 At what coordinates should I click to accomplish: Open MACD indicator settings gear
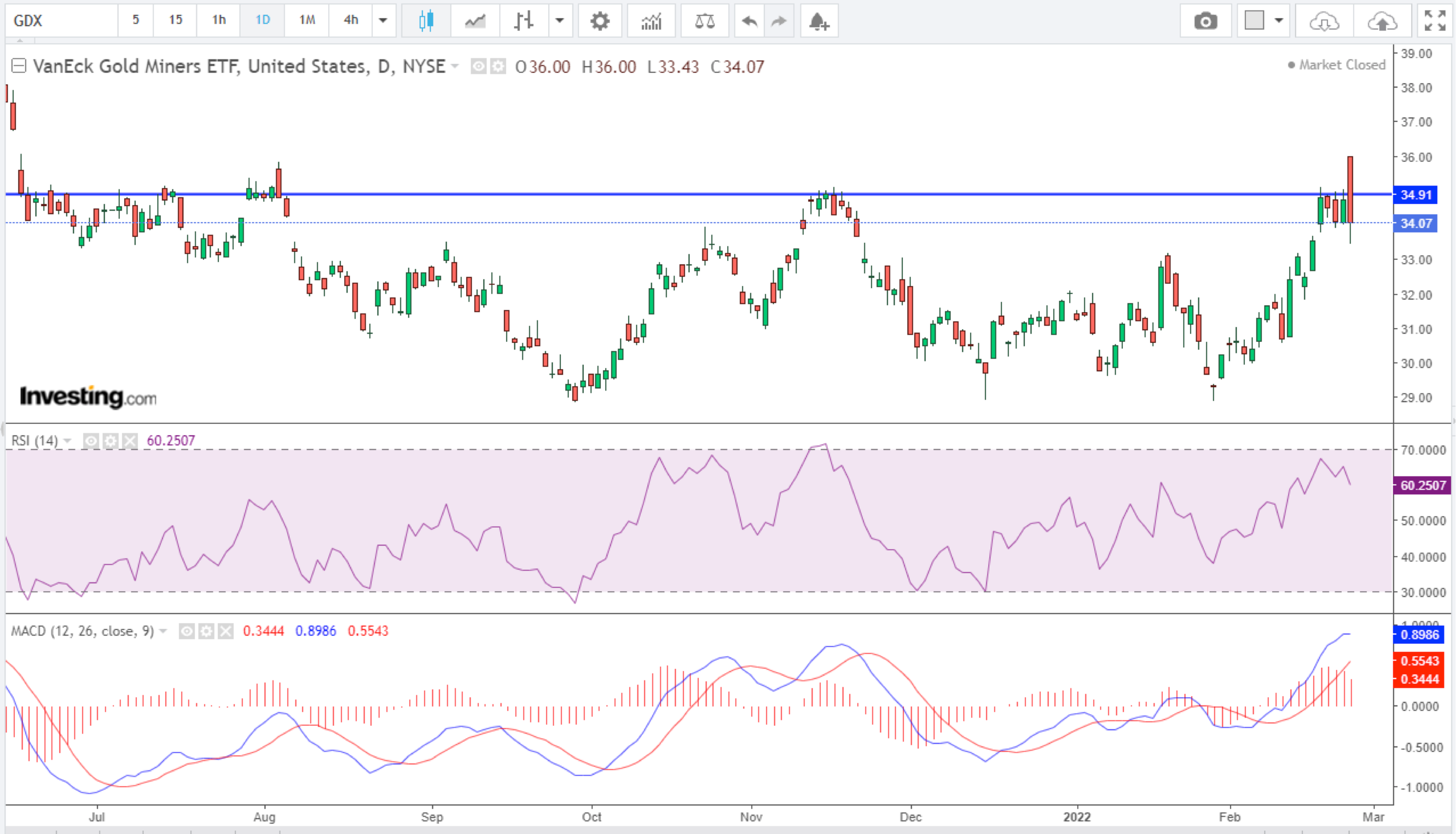[x=206, y=631]
